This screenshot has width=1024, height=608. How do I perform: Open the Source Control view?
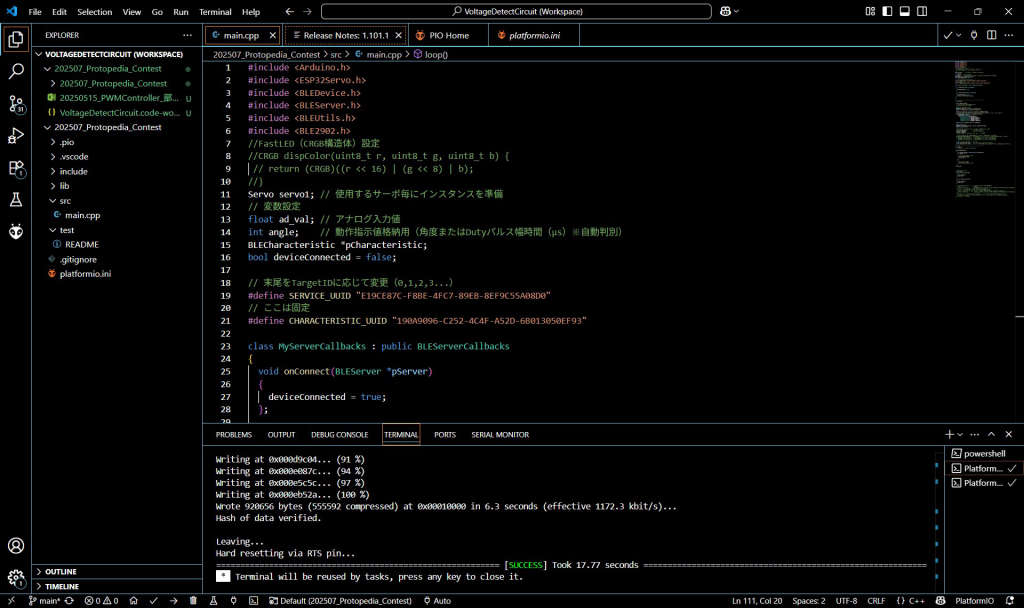coord(16,104)
